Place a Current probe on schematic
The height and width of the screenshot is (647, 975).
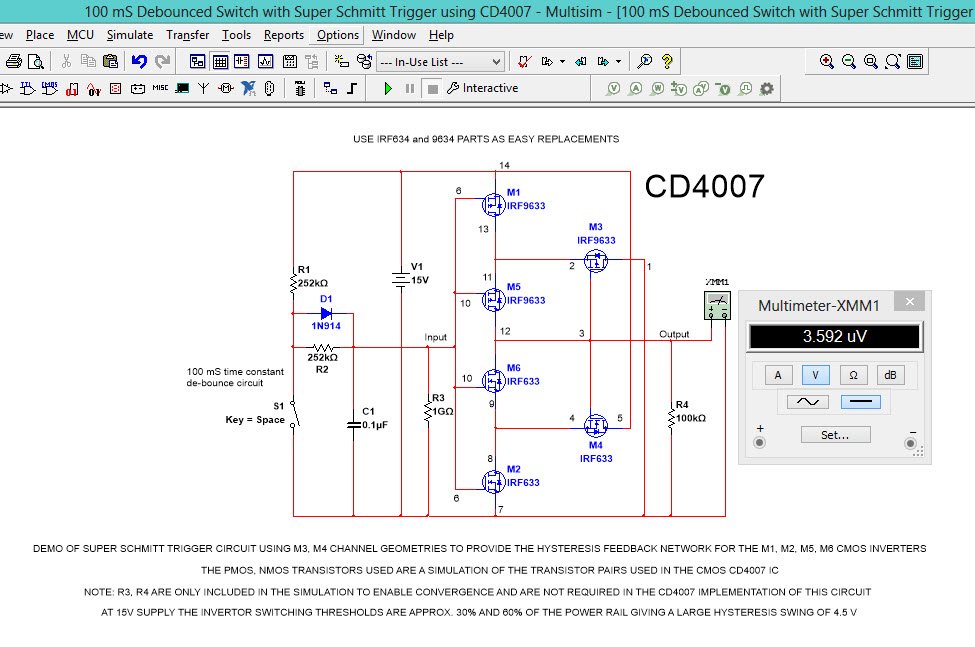pyautogui.click(x=635, y=88)
